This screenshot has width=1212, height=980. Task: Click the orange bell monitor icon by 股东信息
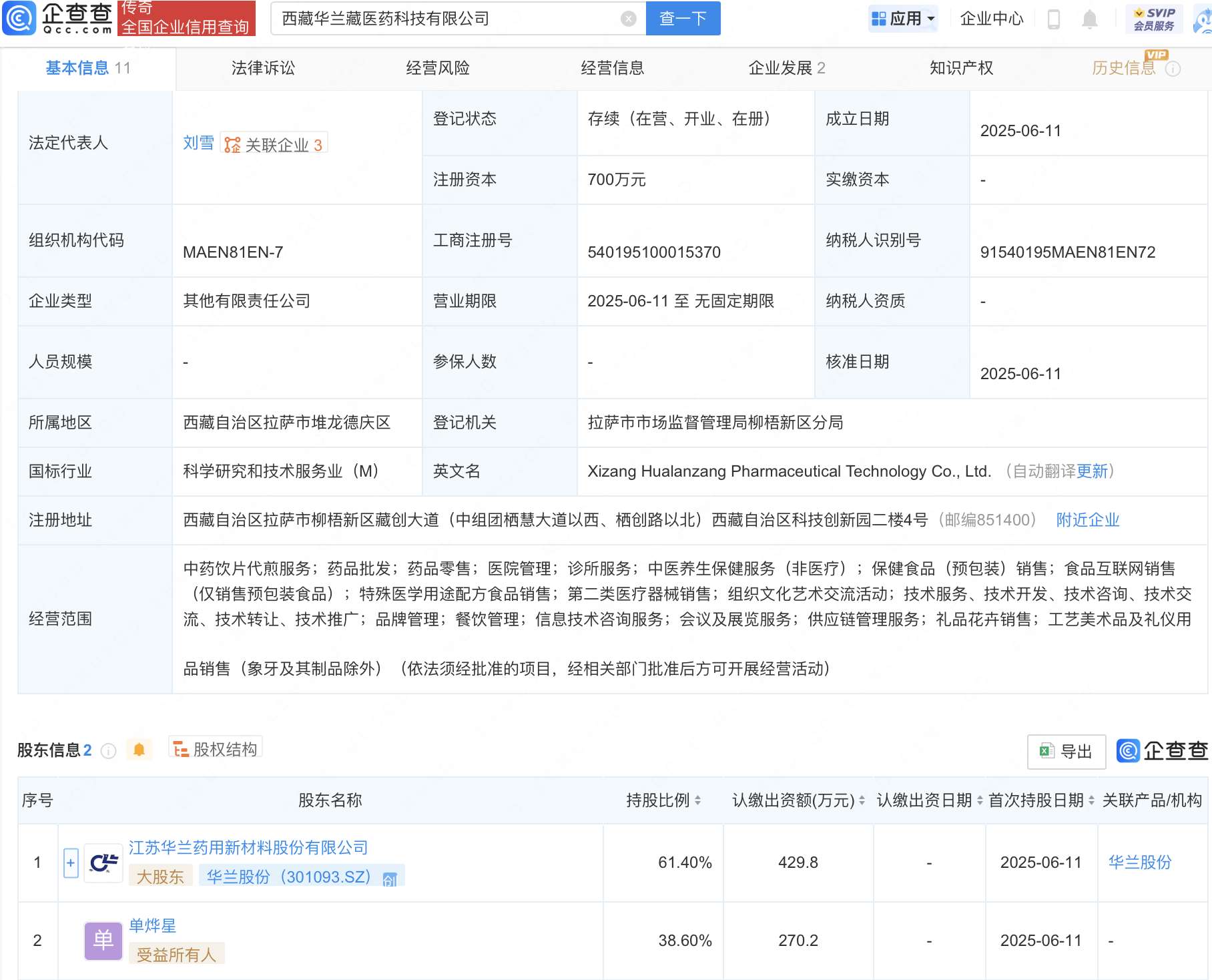(x=139, y=750)
